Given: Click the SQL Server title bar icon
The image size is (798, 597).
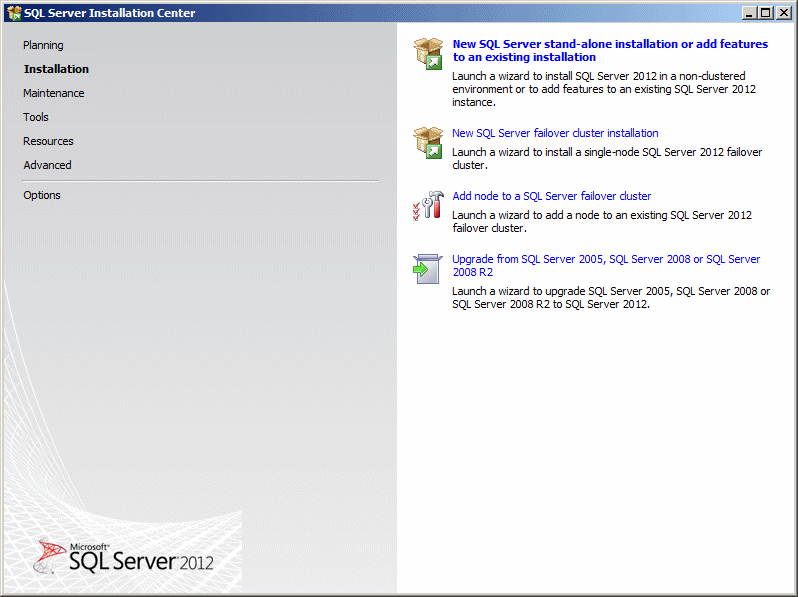Looking at the screenshot, I should (x=14, y=13).
